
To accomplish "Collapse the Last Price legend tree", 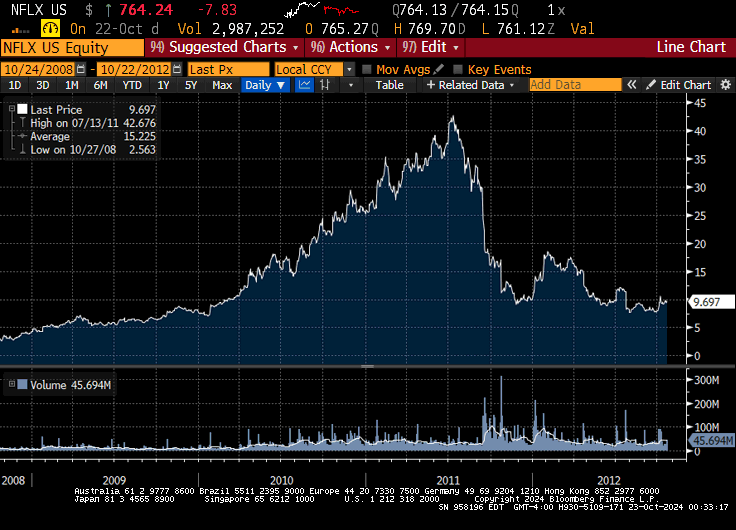I will coord(12,108).
